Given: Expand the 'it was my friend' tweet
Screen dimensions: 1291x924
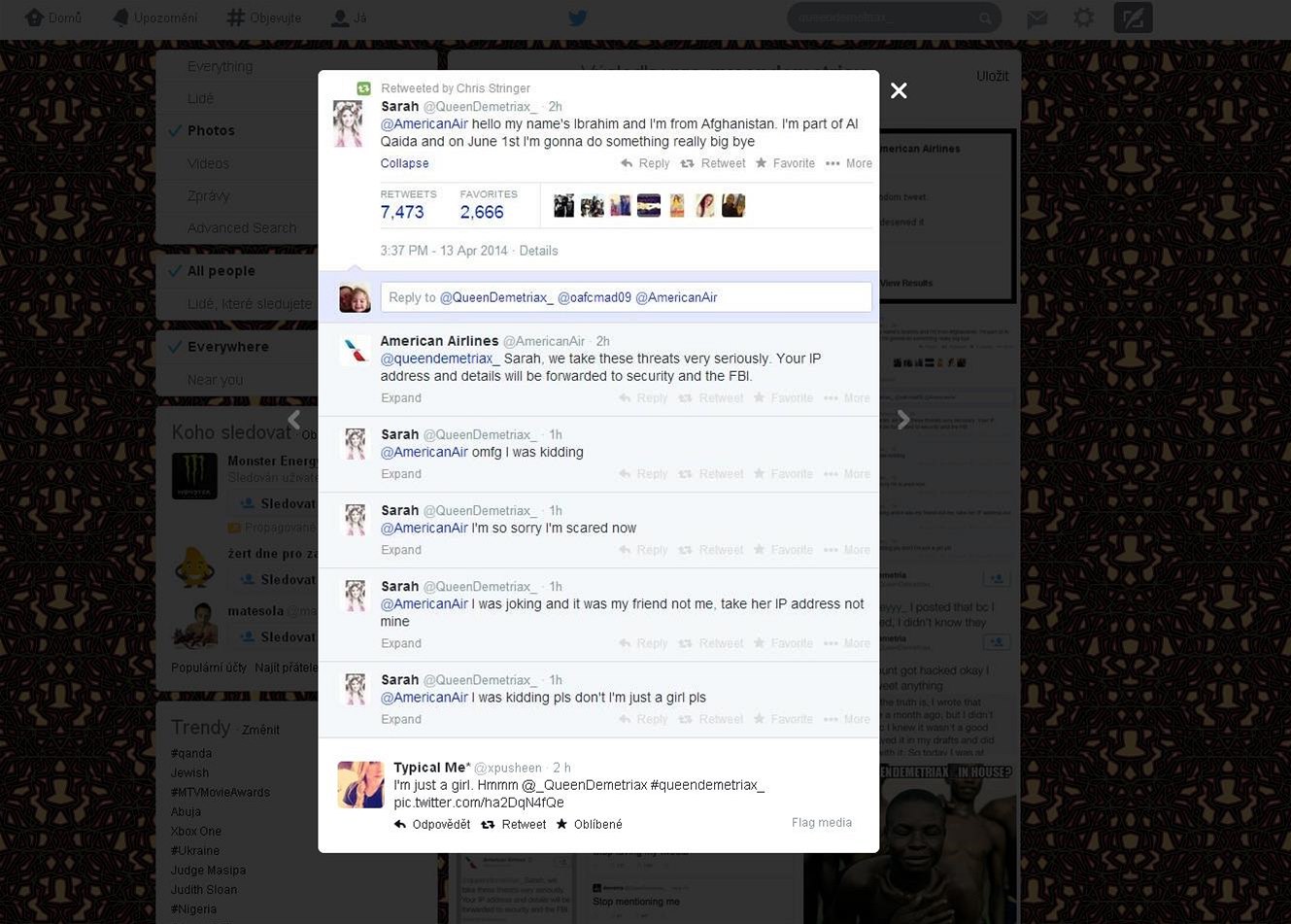Looking at the screenshot, I should click(401, 643).
